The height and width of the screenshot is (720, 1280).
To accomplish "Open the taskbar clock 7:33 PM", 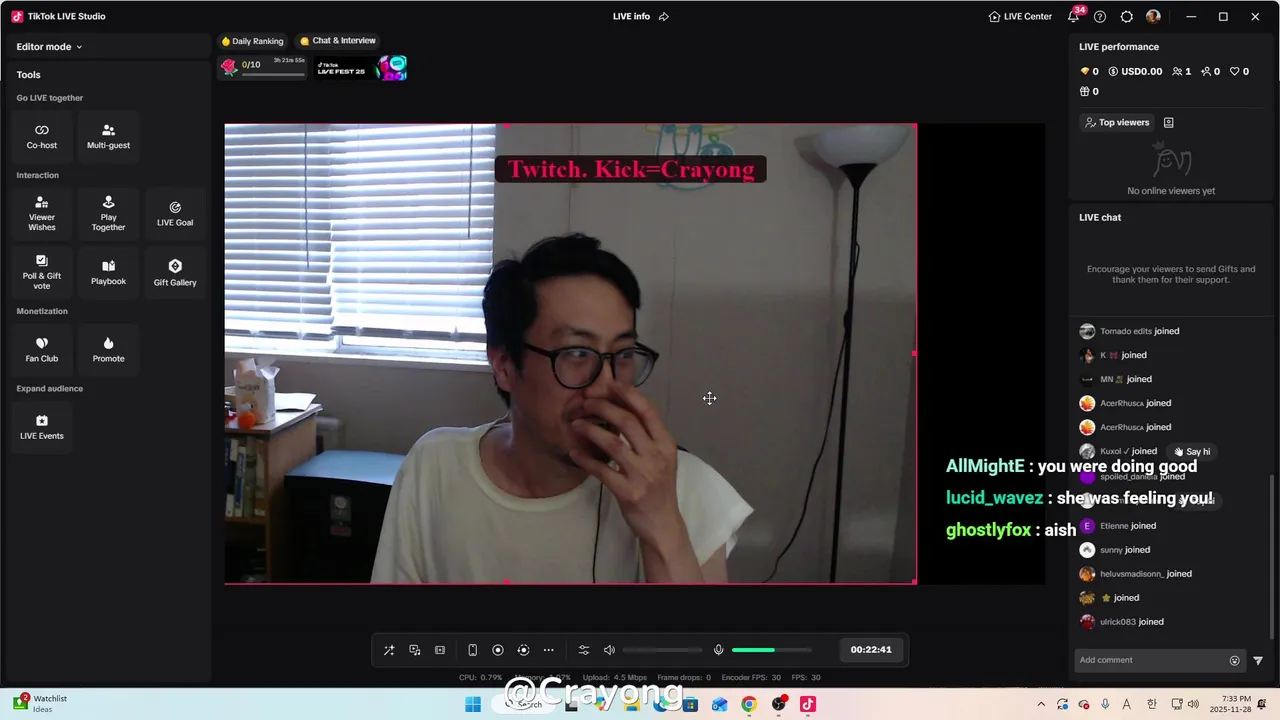I will pyautogui.click(x=1230, y=704).
